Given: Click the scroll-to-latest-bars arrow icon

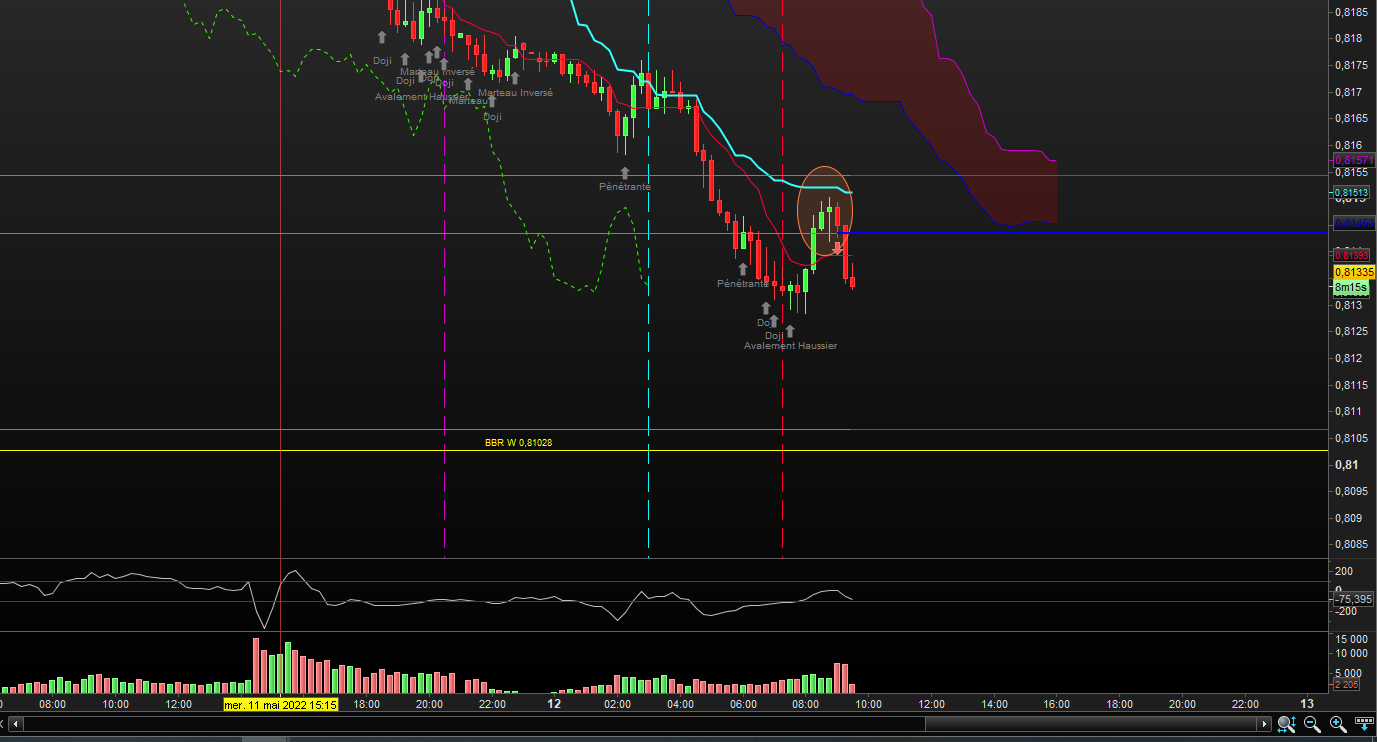Looking at the screenshot, I should click(1363, 723).
